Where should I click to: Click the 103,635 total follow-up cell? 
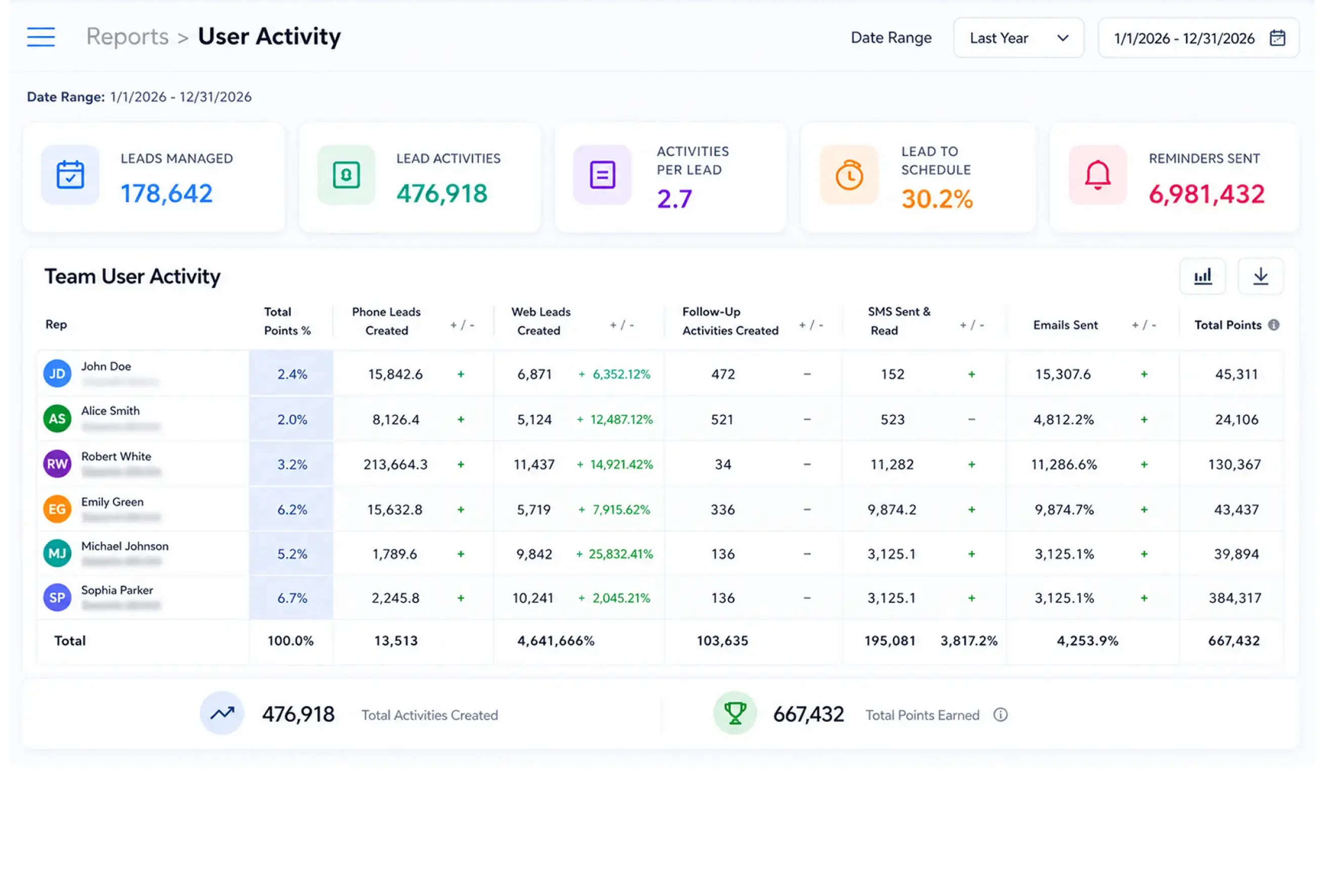(x=722, y=641)
